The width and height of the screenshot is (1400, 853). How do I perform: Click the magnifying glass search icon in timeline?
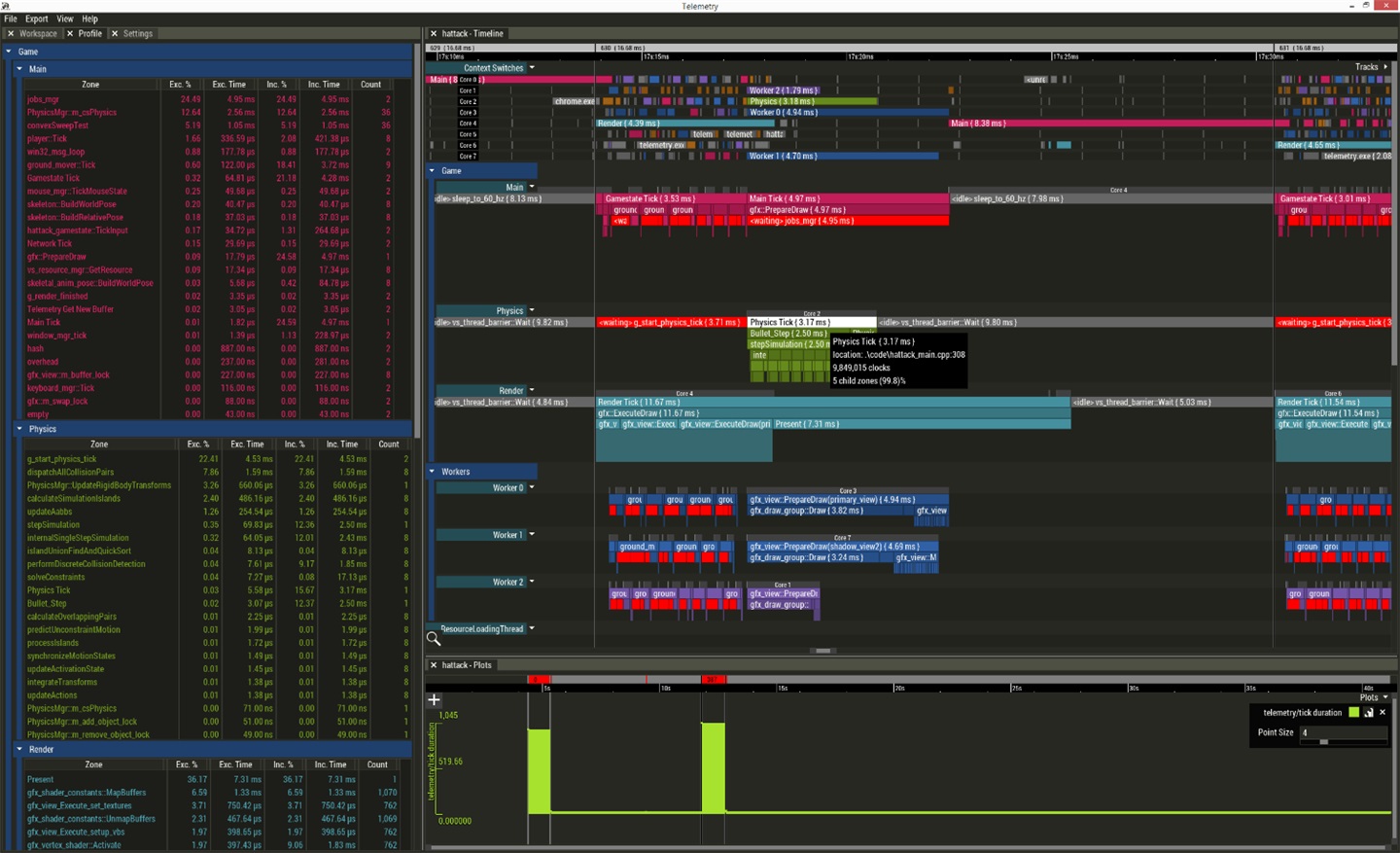point(434,639)
